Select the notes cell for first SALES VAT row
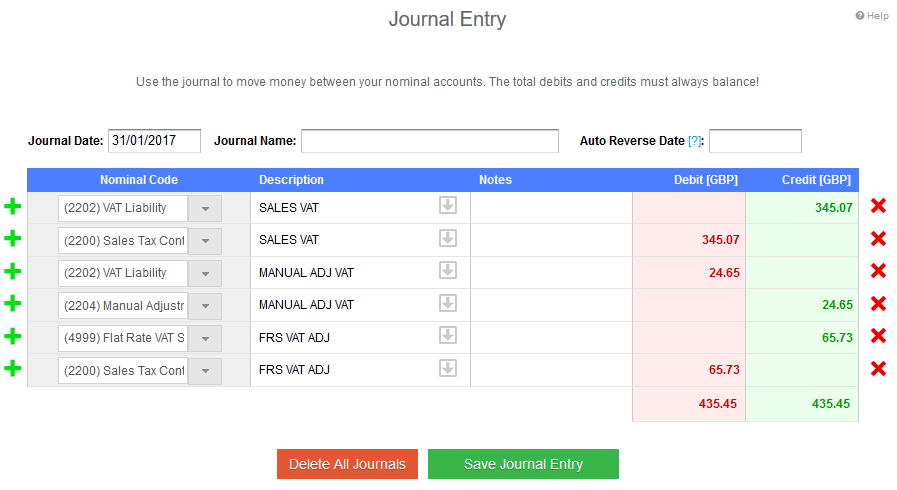Image resolution: width=897 pixels, height=490 pixels. click(551, 207)
